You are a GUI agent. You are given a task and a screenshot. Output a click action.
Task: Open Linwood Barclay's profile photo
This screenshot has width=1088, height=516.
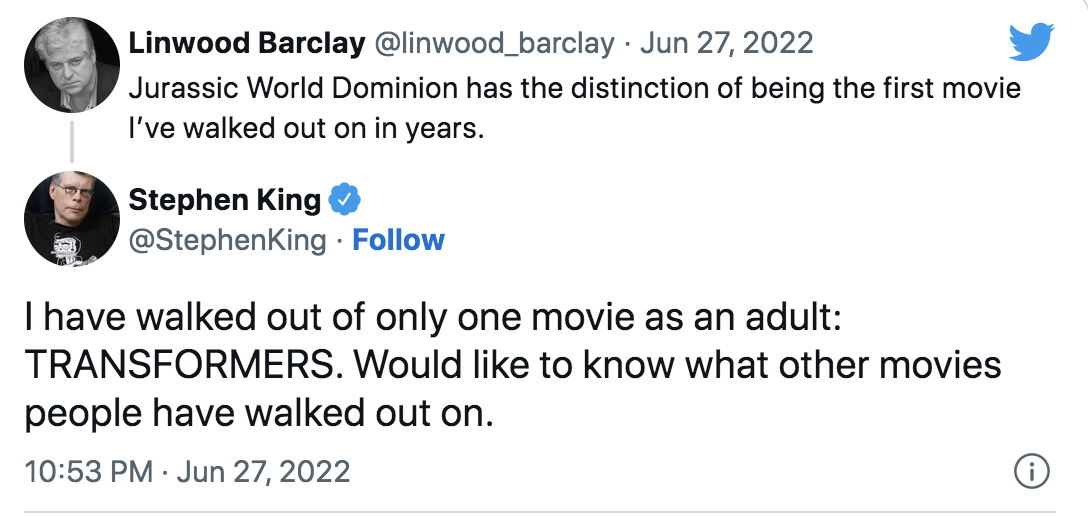[72, 66]
